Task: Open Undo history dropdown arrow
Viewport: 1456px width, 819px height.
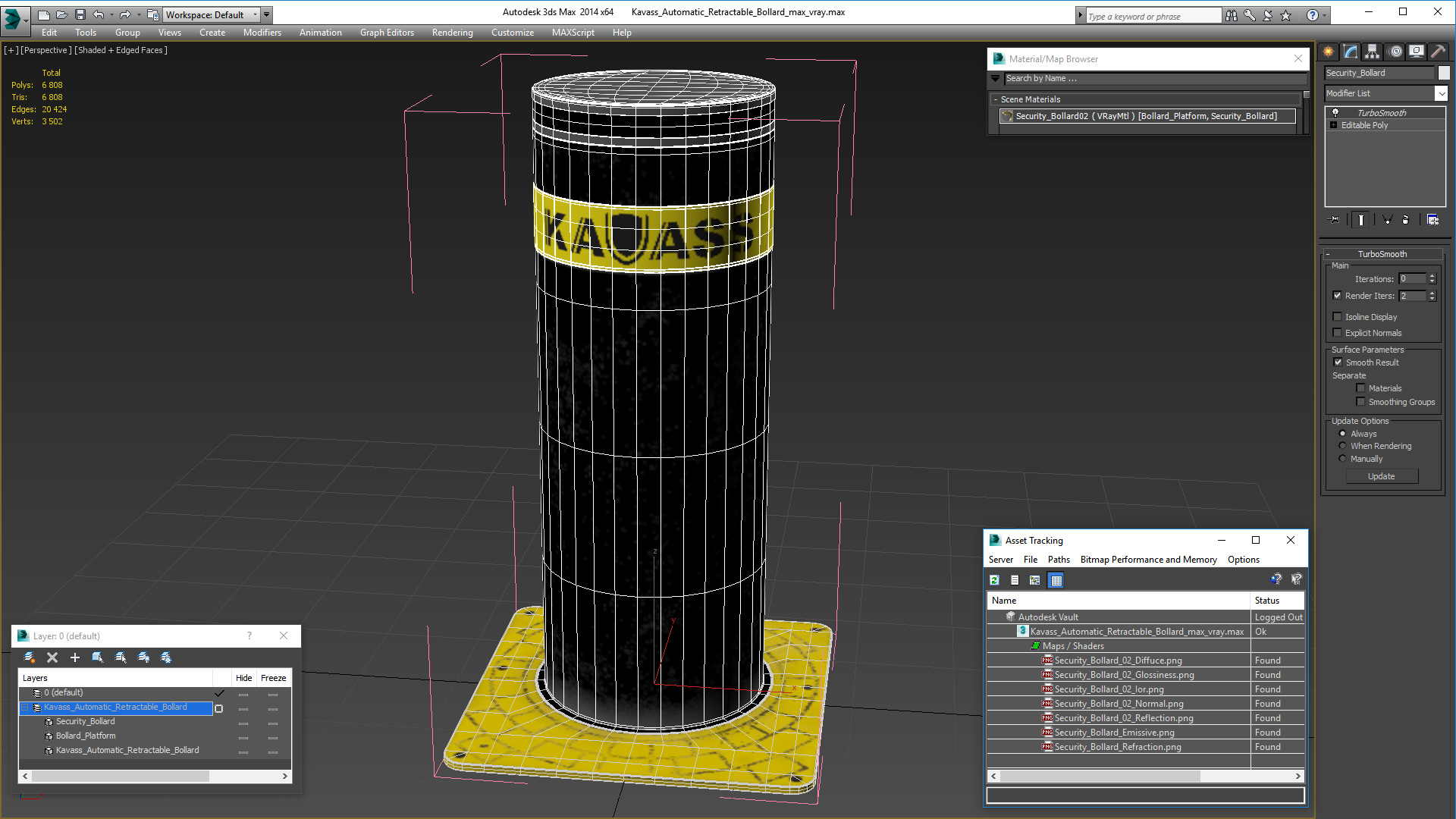Action: click(x=111, y=14)
